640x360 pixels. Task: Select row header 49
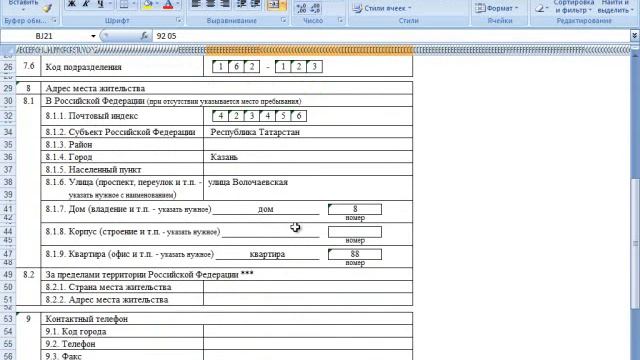pyautogui.click(x=8, y=274)
